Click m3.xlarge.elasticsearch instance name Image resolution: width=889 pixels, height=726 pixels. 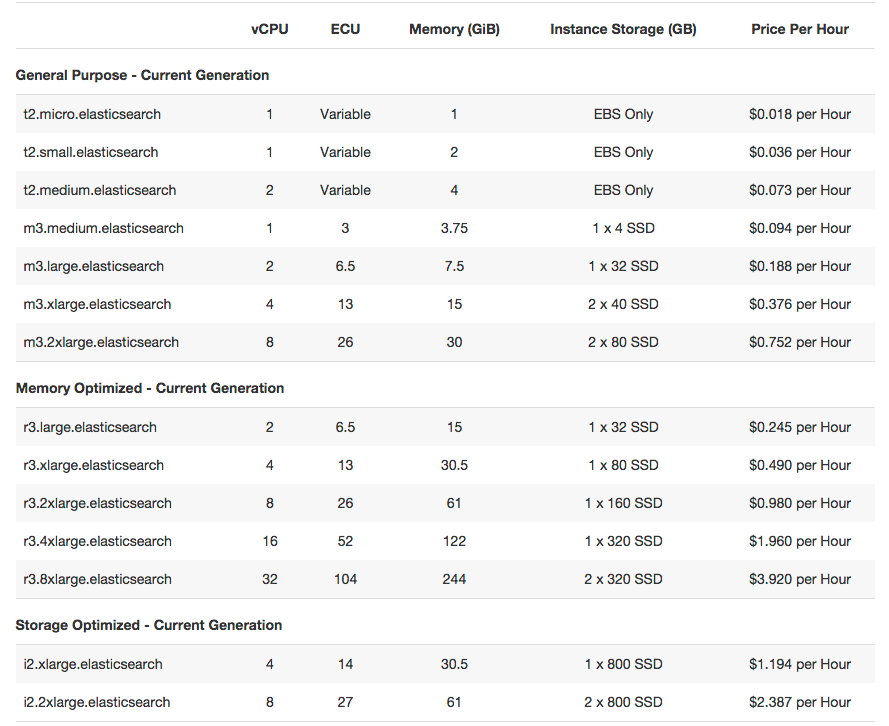tap(97, 304)
